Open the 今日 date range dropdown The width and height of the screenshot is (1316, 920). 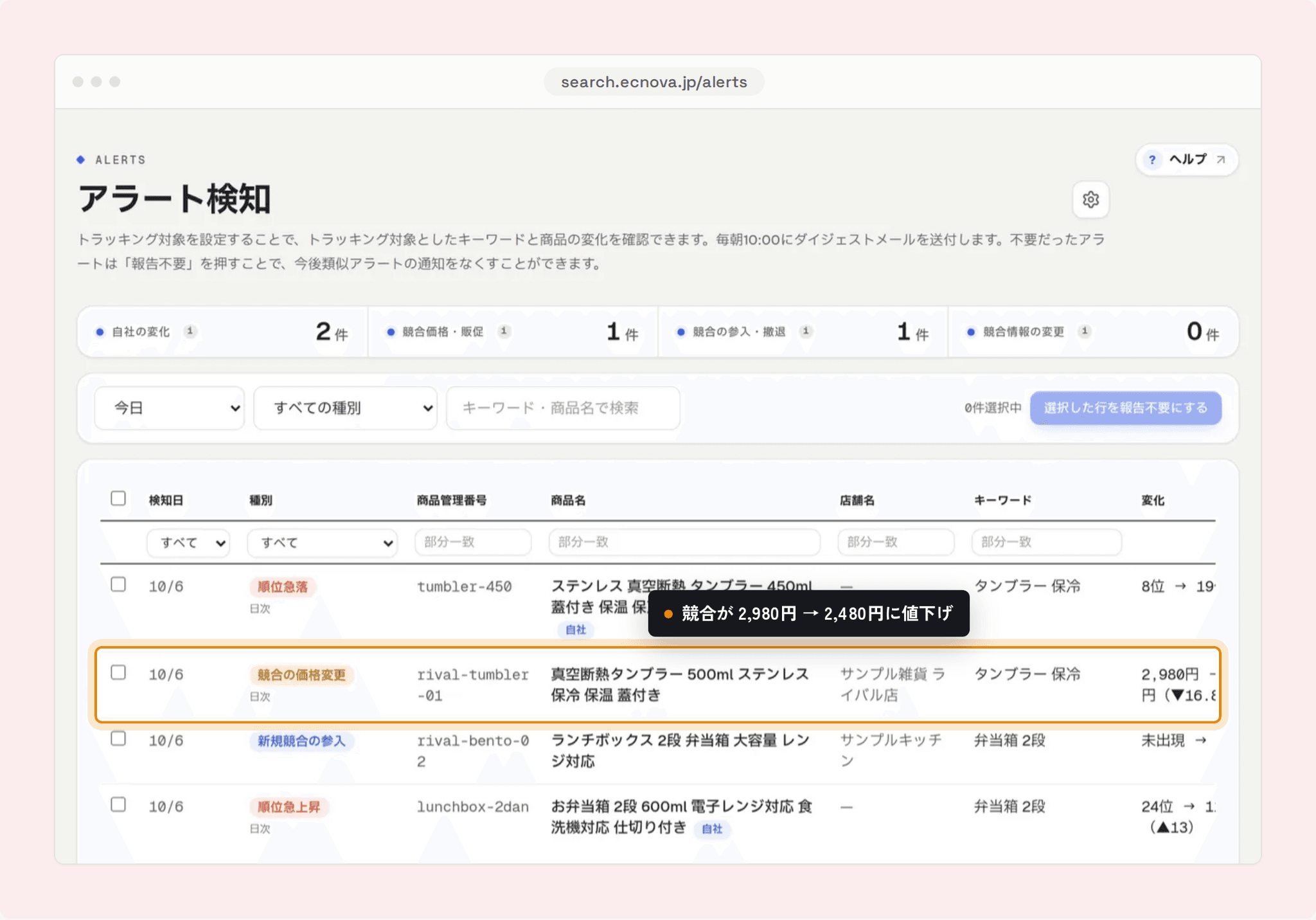[170, 408]
